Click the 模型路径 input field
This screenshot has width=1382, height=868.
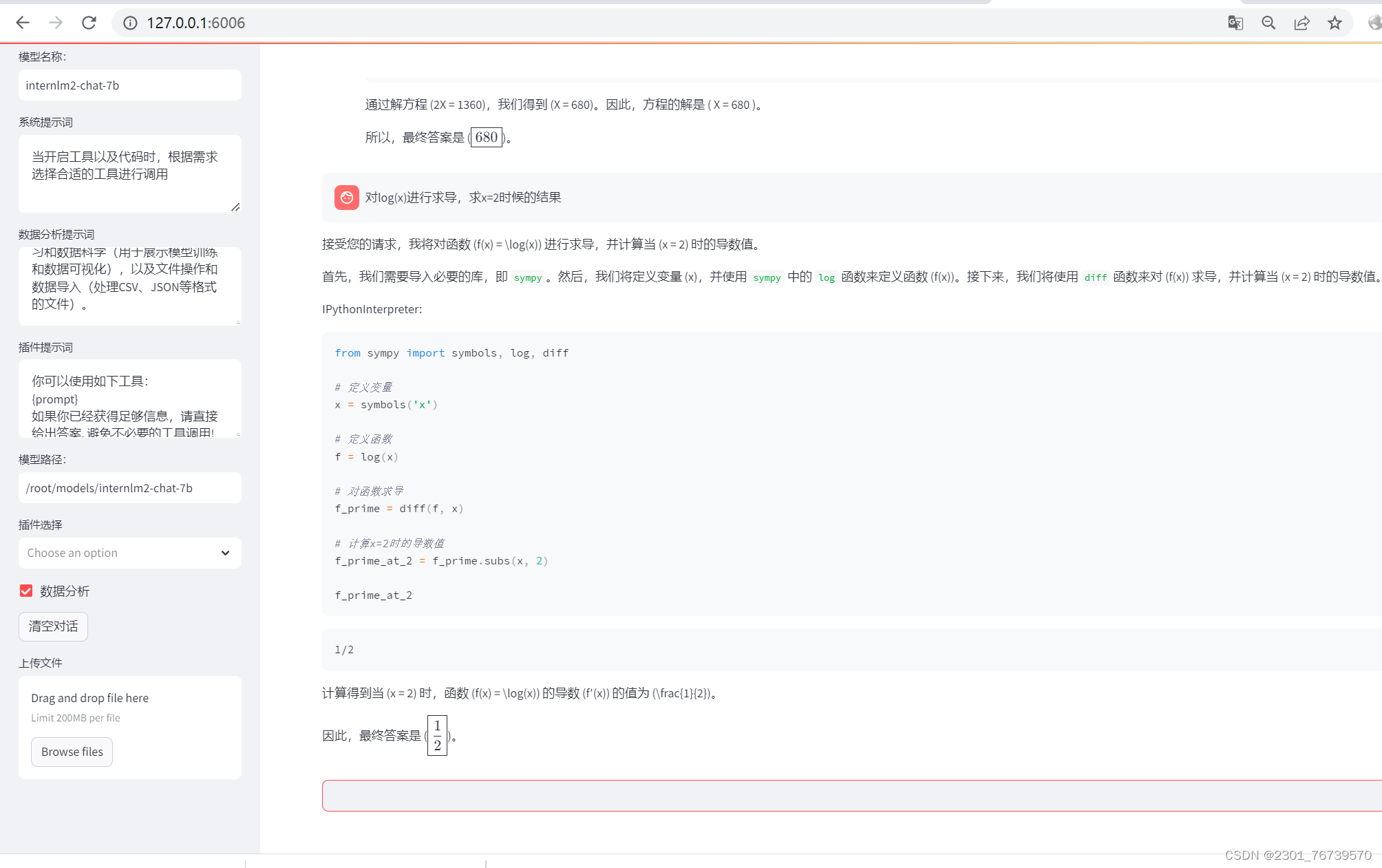(x=129, y=488)
